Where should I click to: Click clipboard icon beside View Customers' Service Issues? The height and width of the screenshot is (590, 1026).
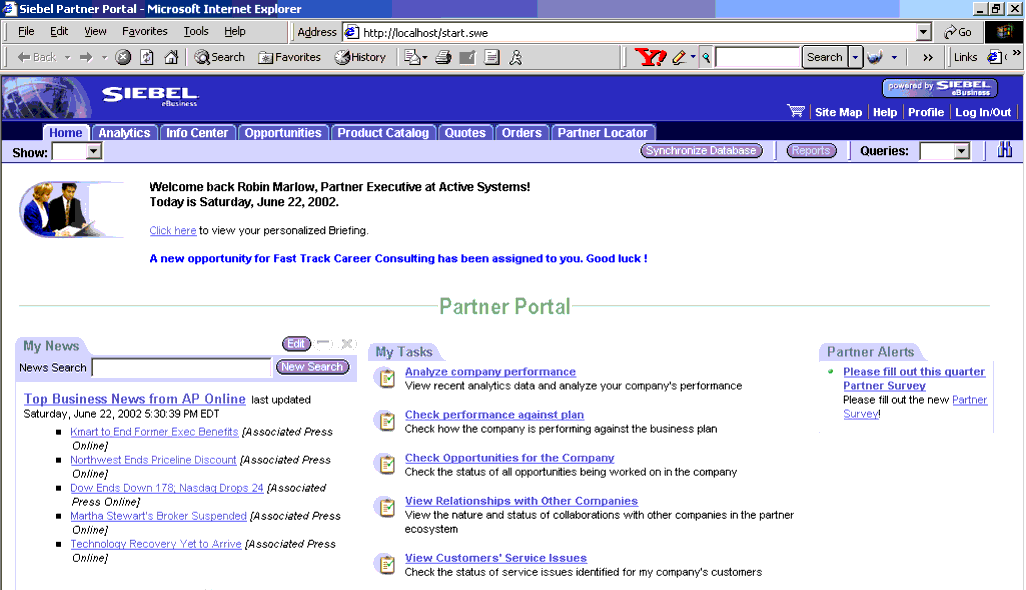click(387, 564)
